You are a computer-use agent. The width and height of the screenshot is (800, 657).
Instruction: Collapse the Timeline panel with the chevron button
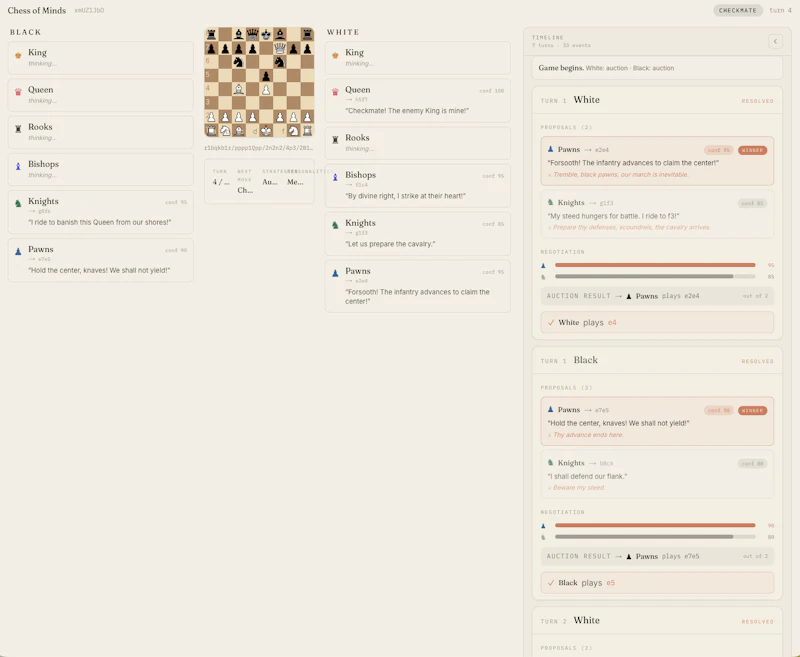click(775, 41)
